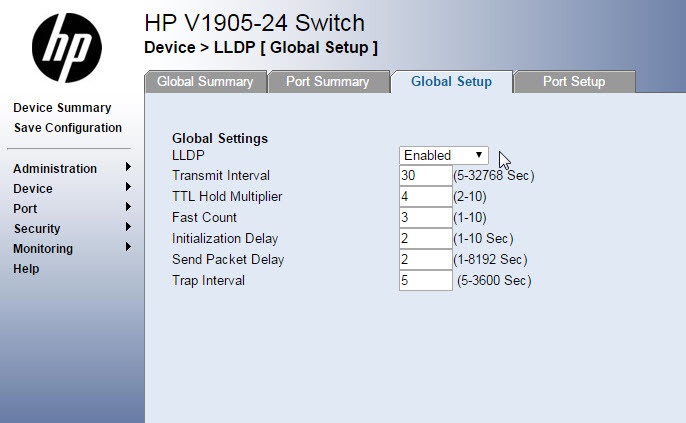Open the LLDP Enabled dropdown

point(444,155)
